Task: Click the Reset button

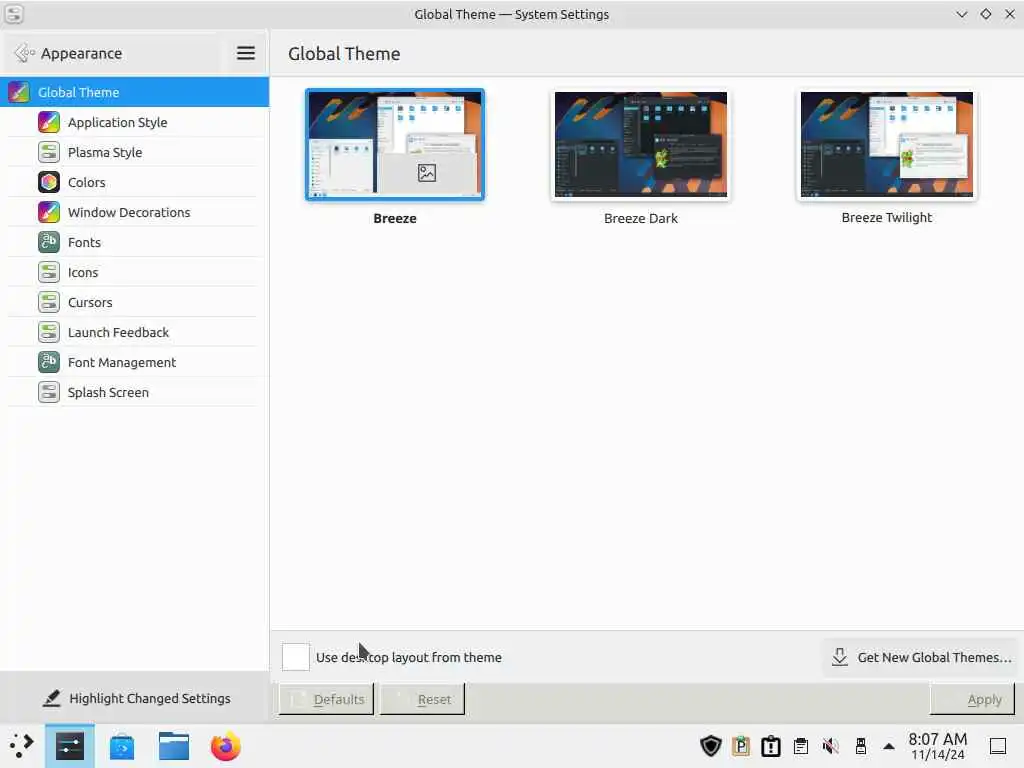Action: pos(423,699)
